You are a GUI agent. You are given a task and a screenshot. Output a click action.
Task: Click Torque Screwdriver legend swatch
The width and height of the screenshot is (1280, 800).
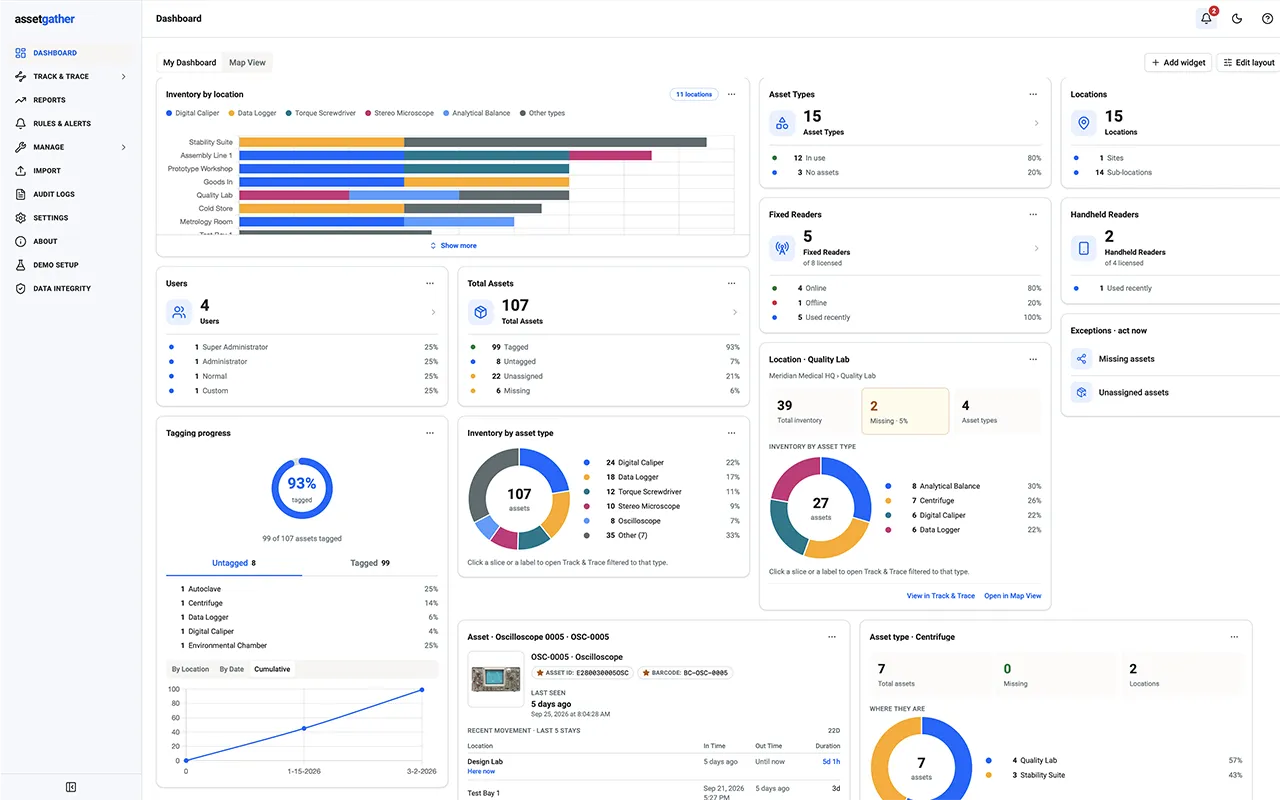tap(288, 113)
